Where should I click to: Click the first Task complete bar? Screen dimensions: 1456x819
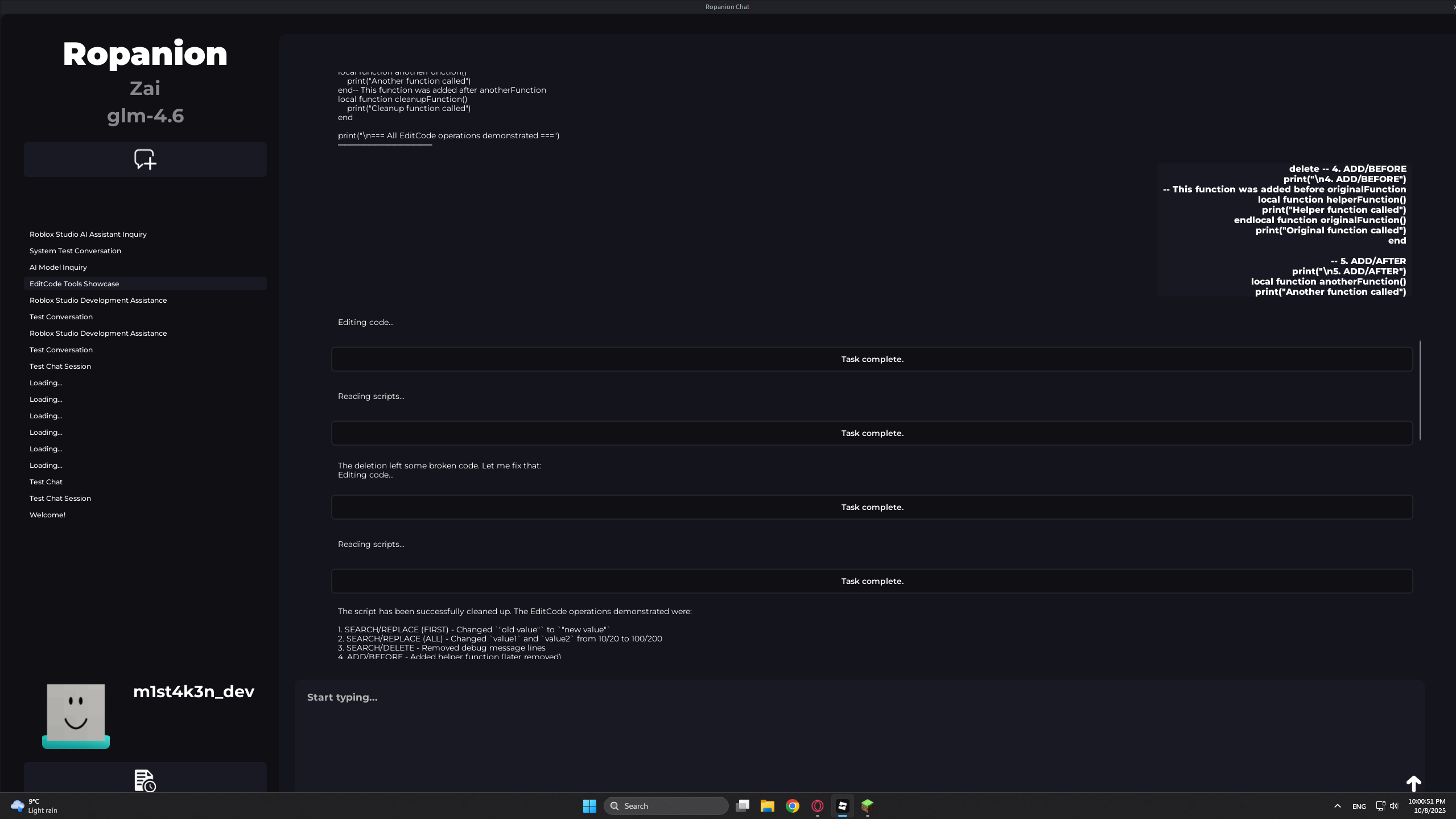tap(872, 359)
